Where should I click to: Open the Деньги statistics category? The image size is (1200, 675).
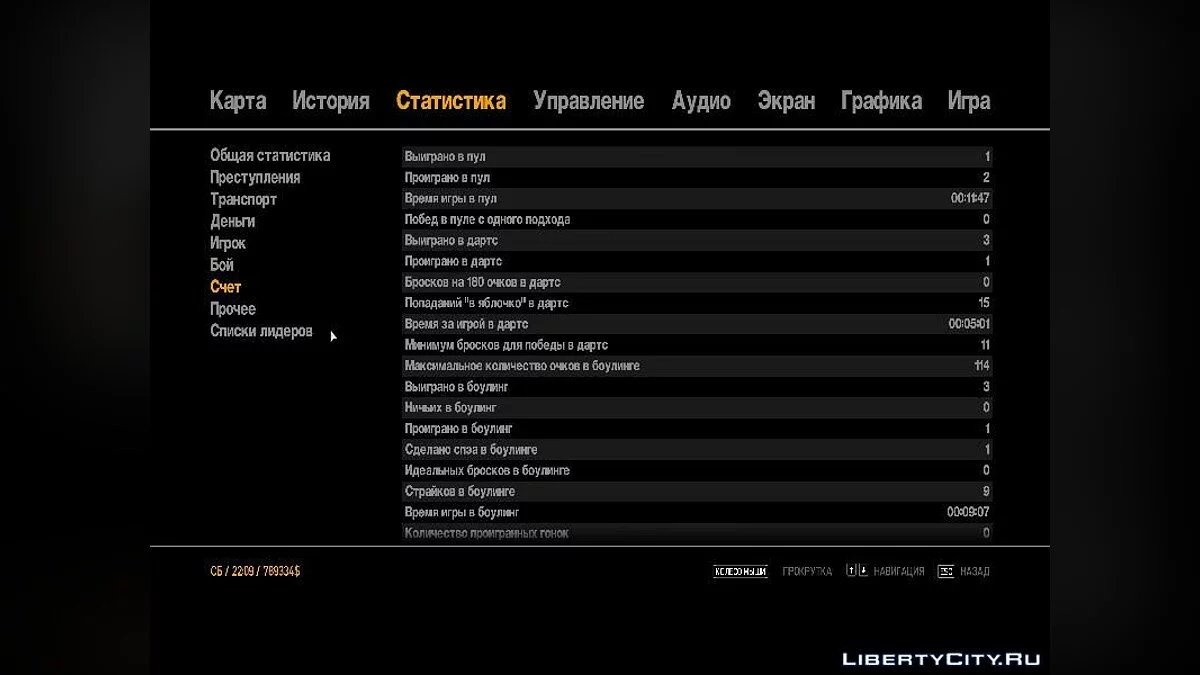232,222
